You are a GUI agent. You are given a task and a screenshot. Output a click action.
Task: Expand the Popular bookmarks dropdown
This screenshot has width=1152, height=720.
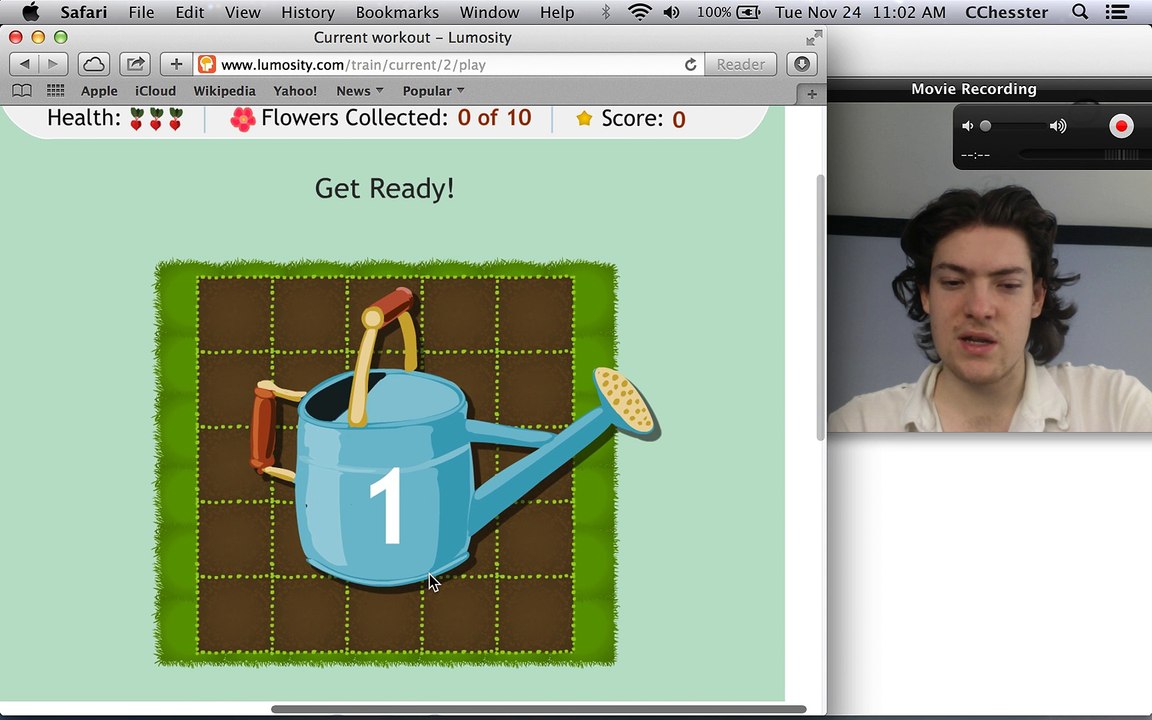[433, 90]
